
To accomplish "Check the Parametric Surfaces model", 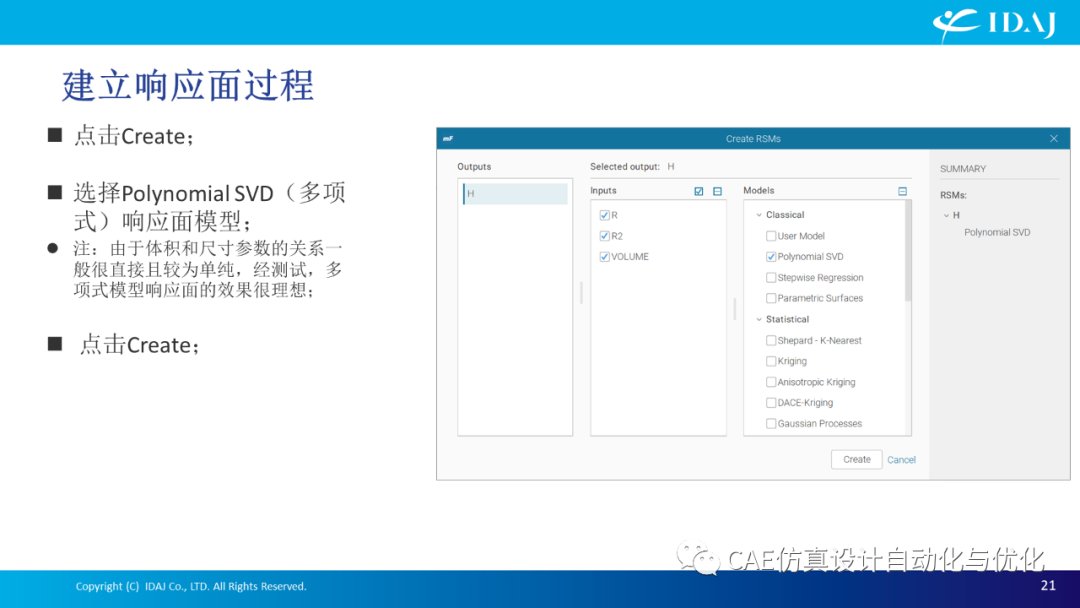I will pos(771,298).
